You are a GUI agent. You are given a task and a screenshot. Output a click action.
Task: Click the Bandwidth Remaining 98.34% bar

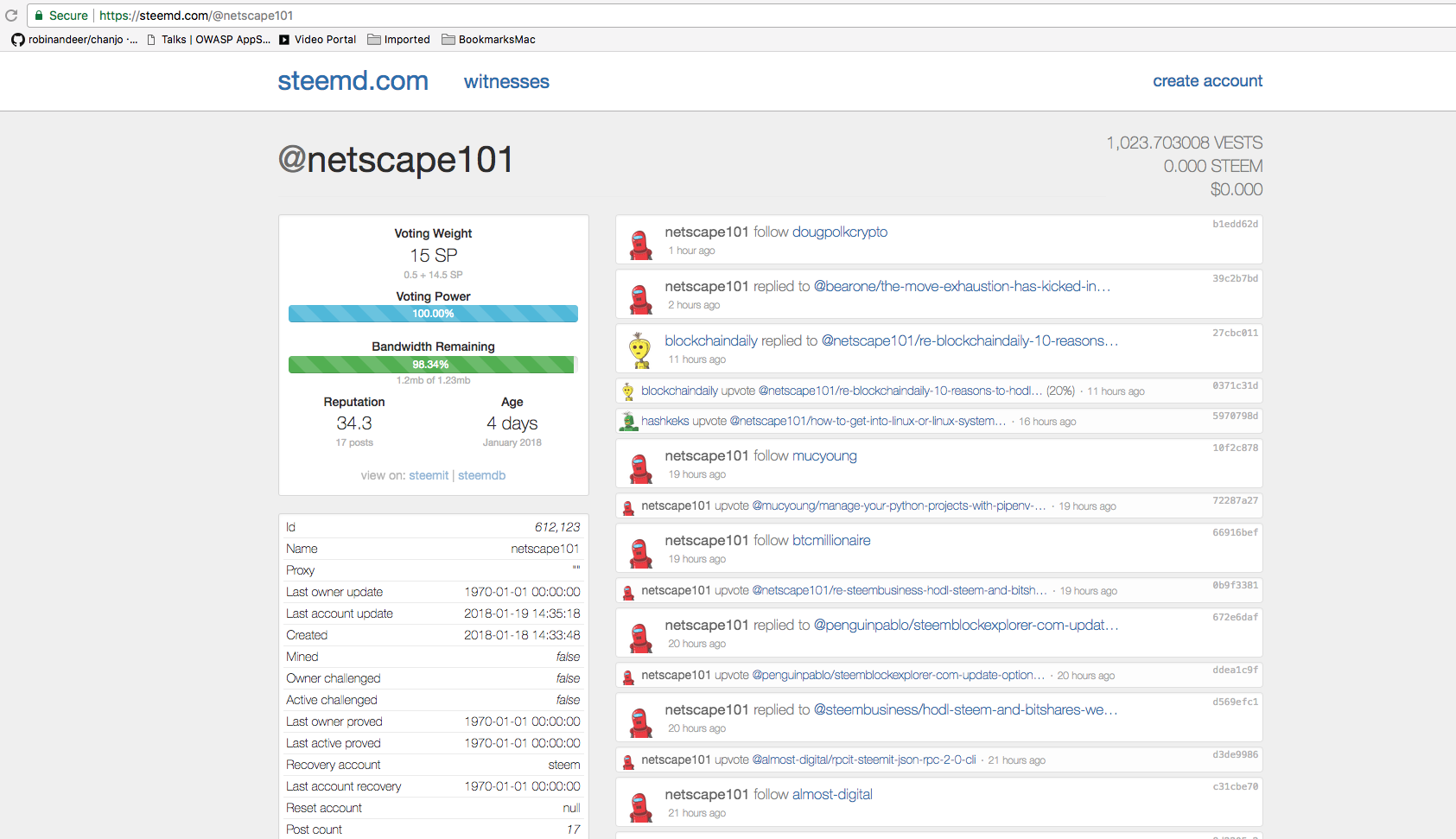(433, 365)
